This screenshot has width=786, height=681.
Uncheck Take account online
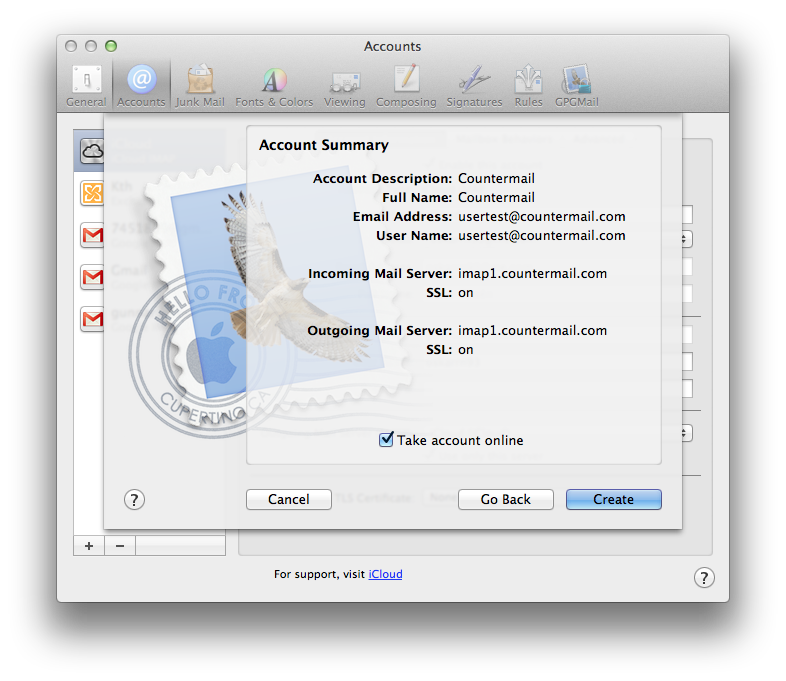click(386, 440)
